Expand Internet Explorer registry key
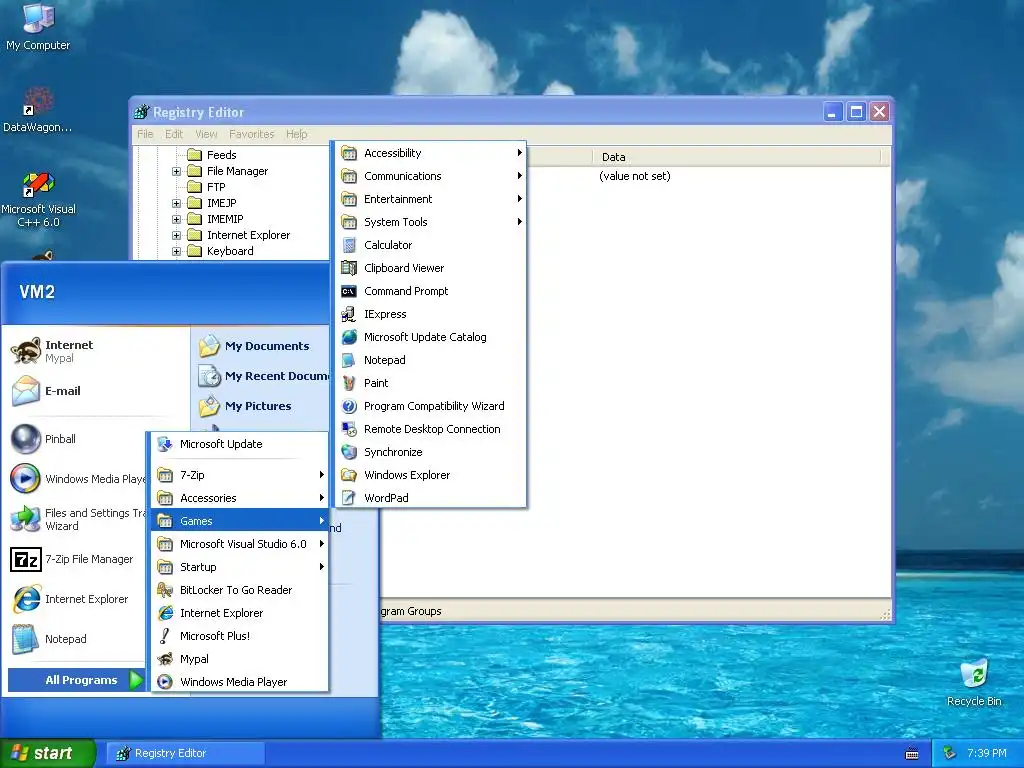The width and height of the screenshot is (1024, 768). click(x=176, y=235)
